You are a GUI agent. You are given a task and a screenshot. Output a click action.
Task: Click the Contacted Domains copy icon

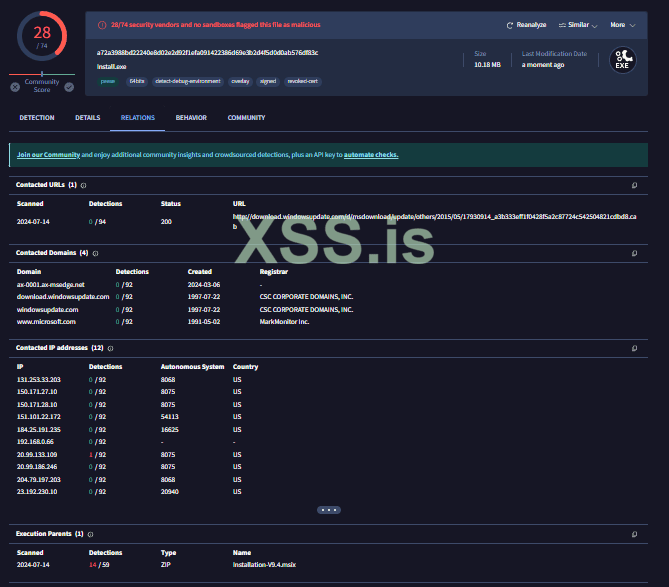point(634,253)
